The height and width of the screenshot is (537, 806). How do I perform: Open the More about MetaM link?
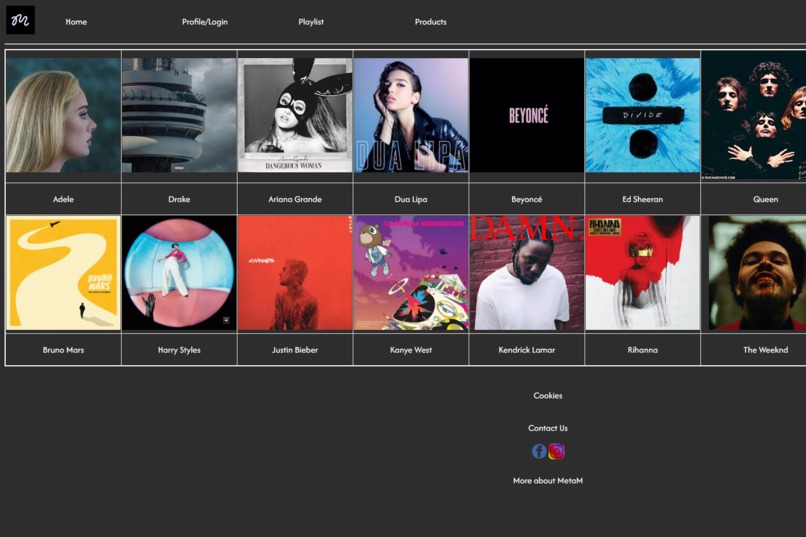coord(548,481)
